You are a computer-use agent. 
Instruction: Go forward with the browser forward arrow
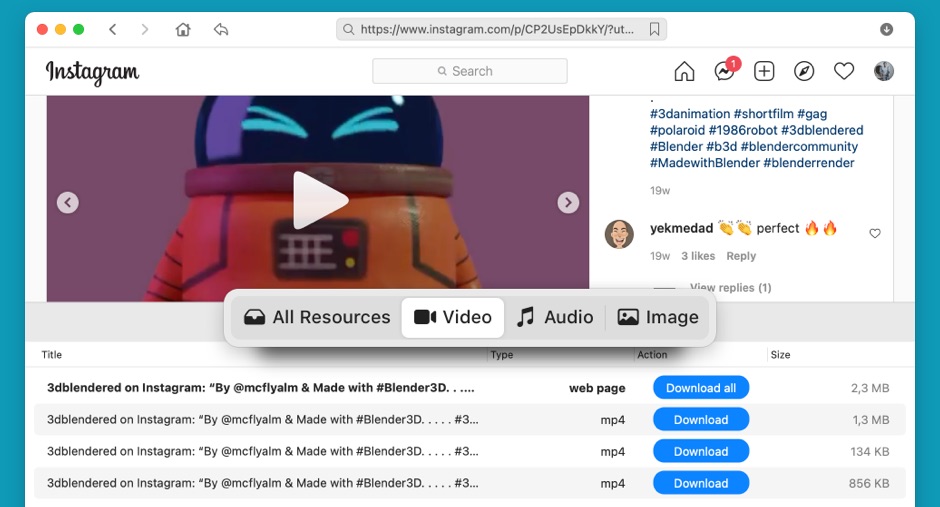point(144,29)
